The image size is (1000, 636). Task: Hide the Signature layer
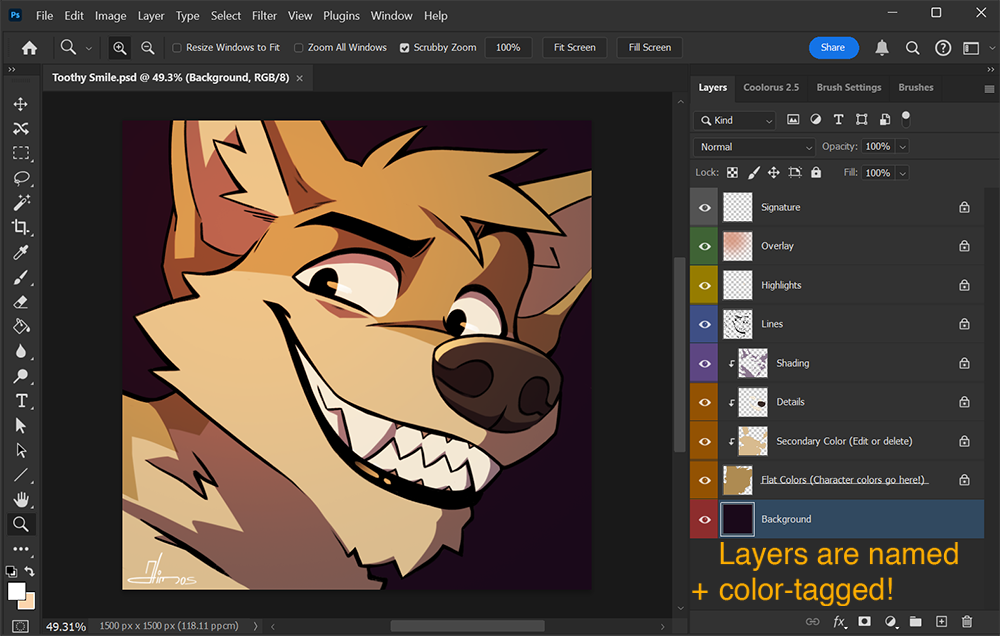click(705, 207)
